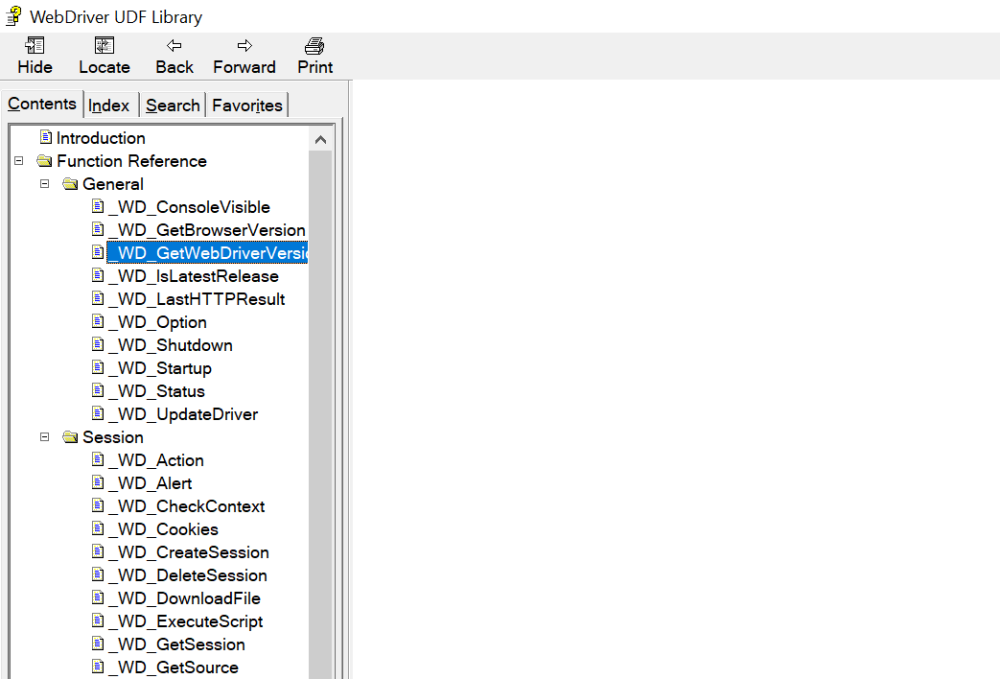Image resolution: width=1000 pixels, height=679 pixels.
Task: Click the Hide toolbar icon
Action: 34,45
